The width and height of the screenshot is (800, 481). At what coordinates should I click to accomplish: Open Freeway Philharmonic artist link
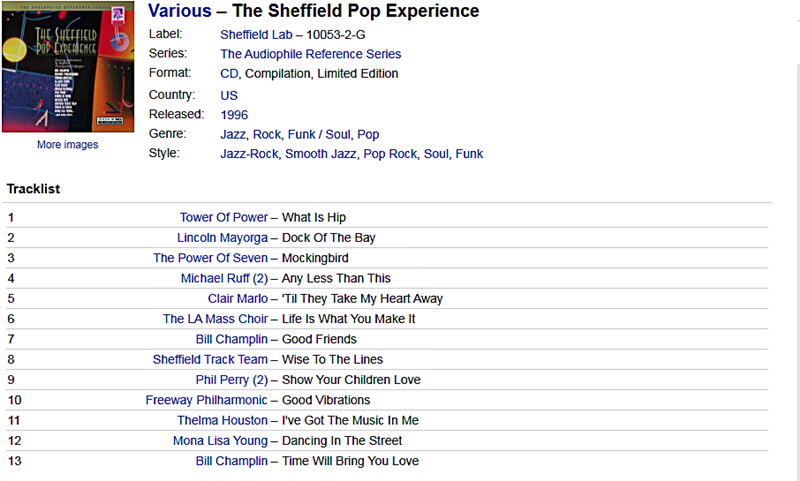pos(206,400)
